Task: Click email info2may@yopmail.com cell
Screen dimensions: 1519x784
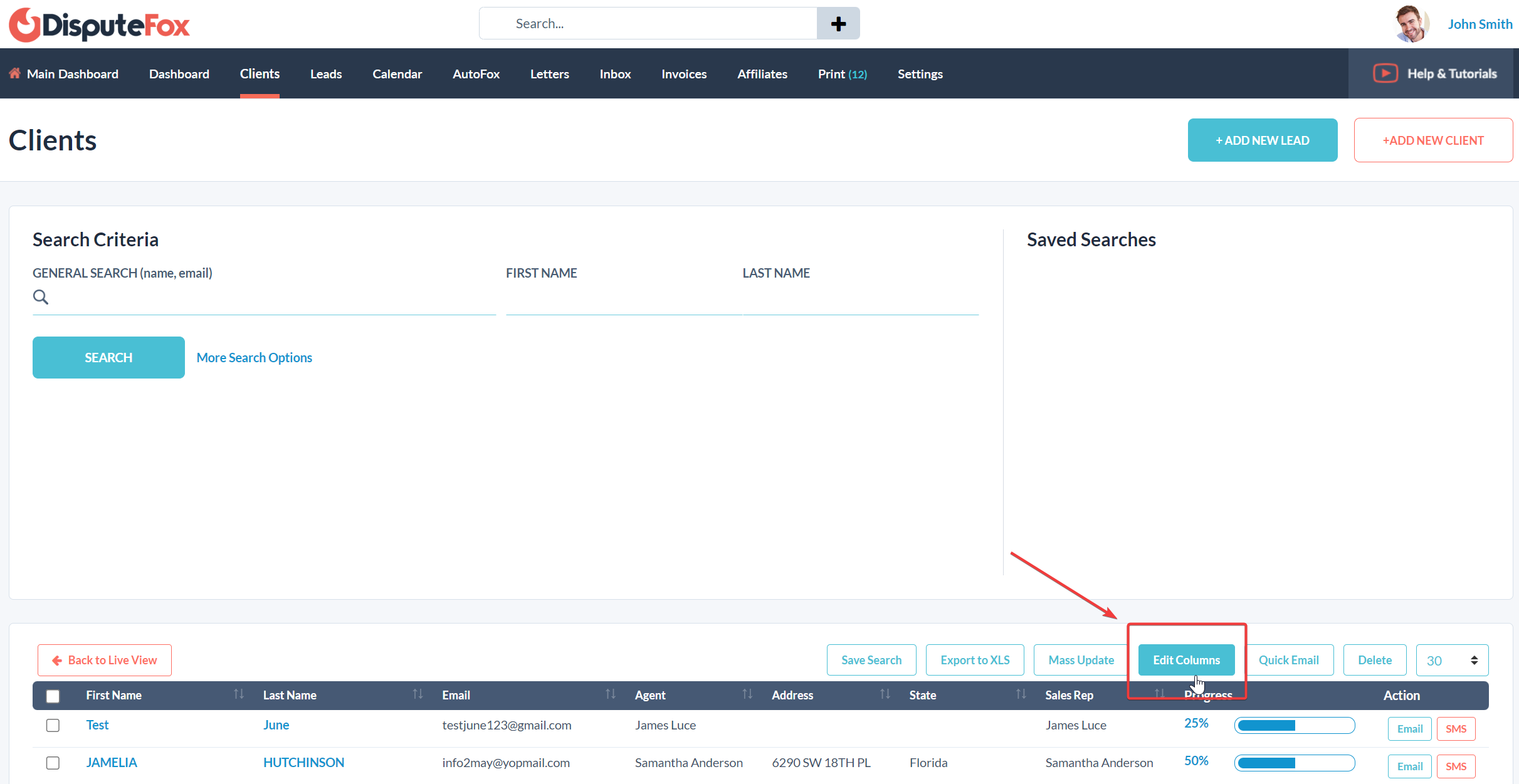Action: pyautogui.click(x=506, y=763)
